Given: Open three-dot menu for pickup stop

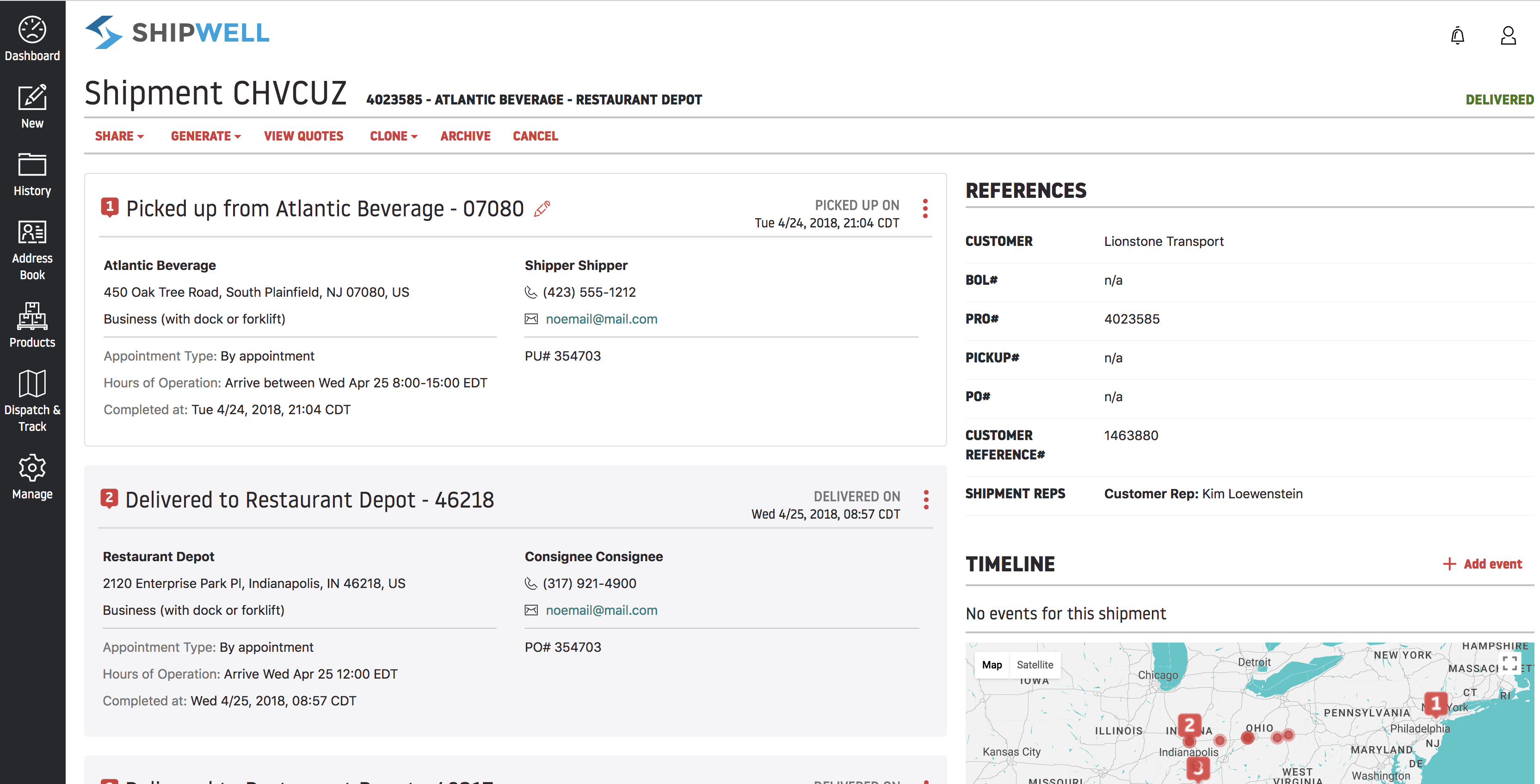Looking at the screenshot, I should (x=925, y=208).
